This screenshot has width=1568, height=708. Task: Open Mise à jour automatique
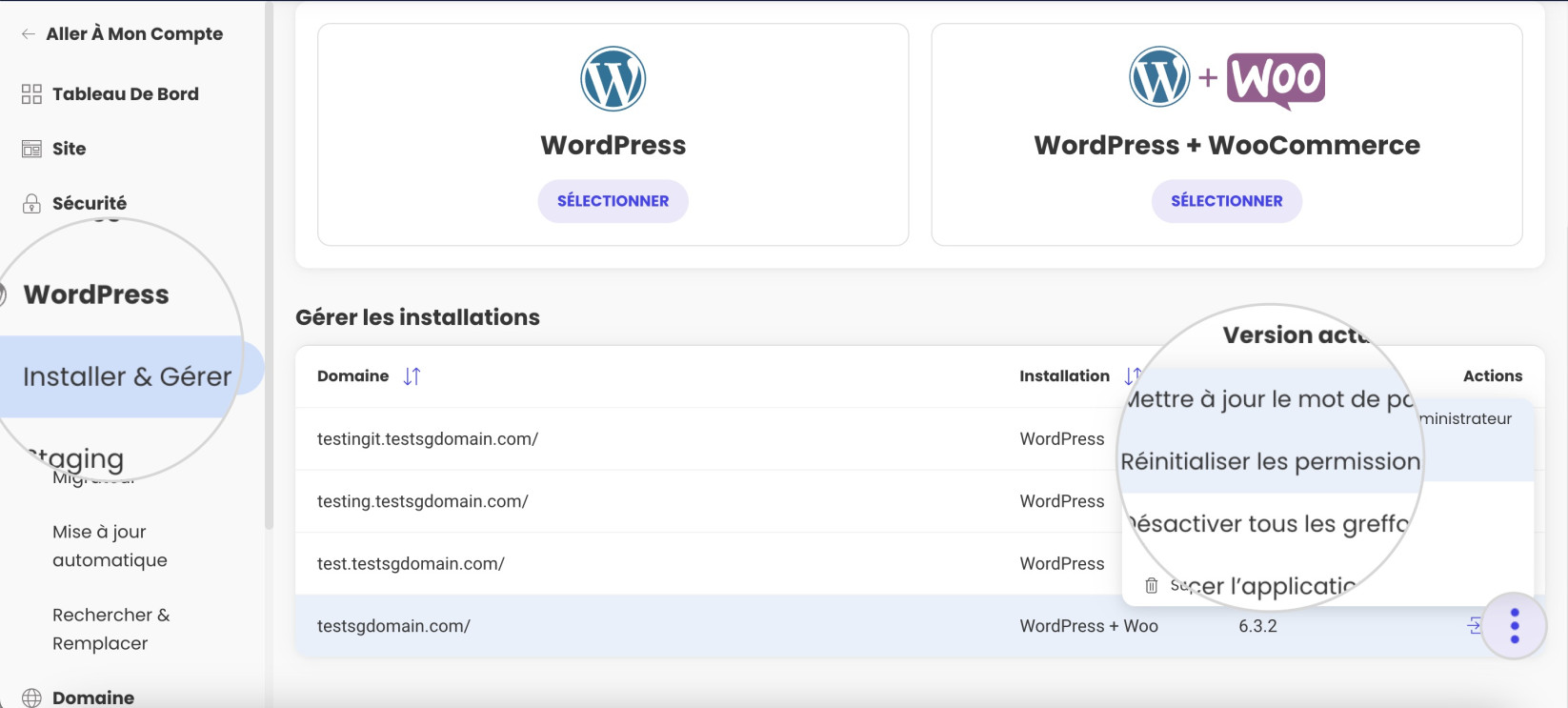click(110, 546)
